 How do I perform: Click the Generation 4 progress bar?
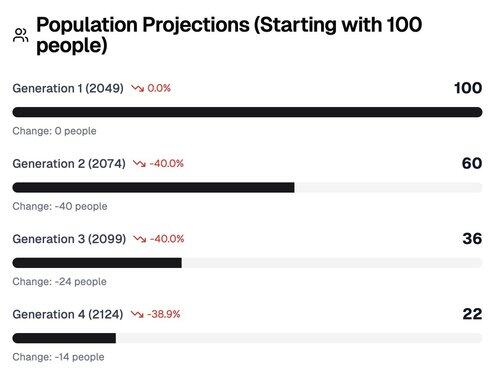(247, 338)
